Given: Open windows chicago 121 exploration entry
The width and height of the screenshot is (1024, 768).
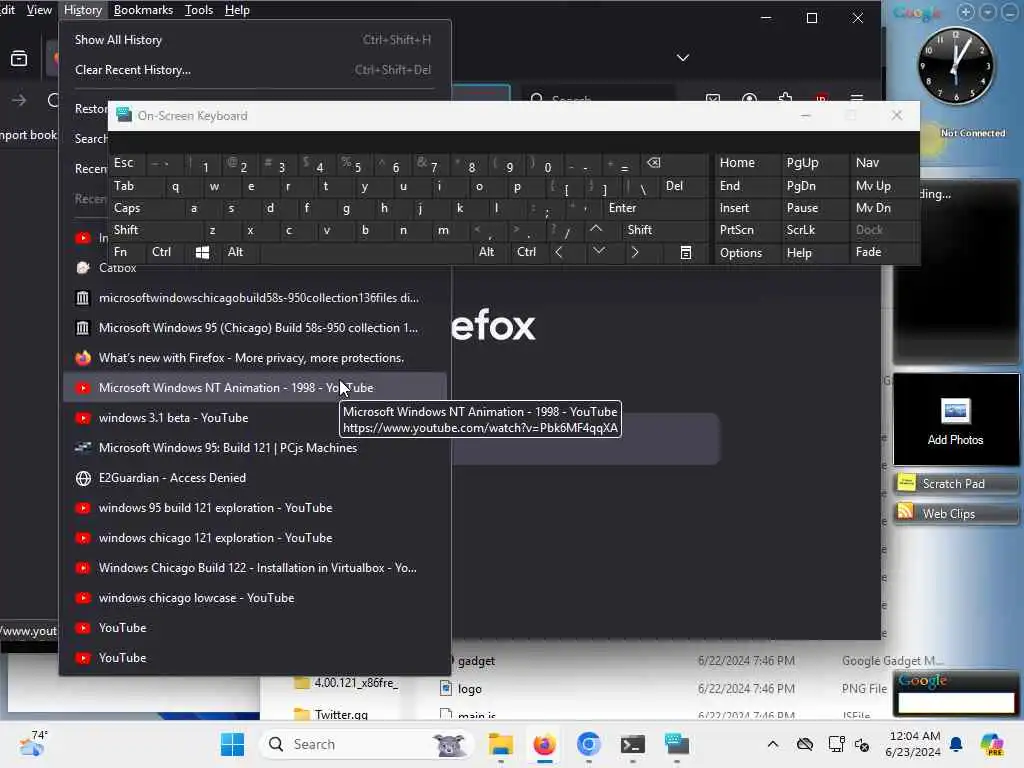Looking at the screenshot, I should pos(255,538).
